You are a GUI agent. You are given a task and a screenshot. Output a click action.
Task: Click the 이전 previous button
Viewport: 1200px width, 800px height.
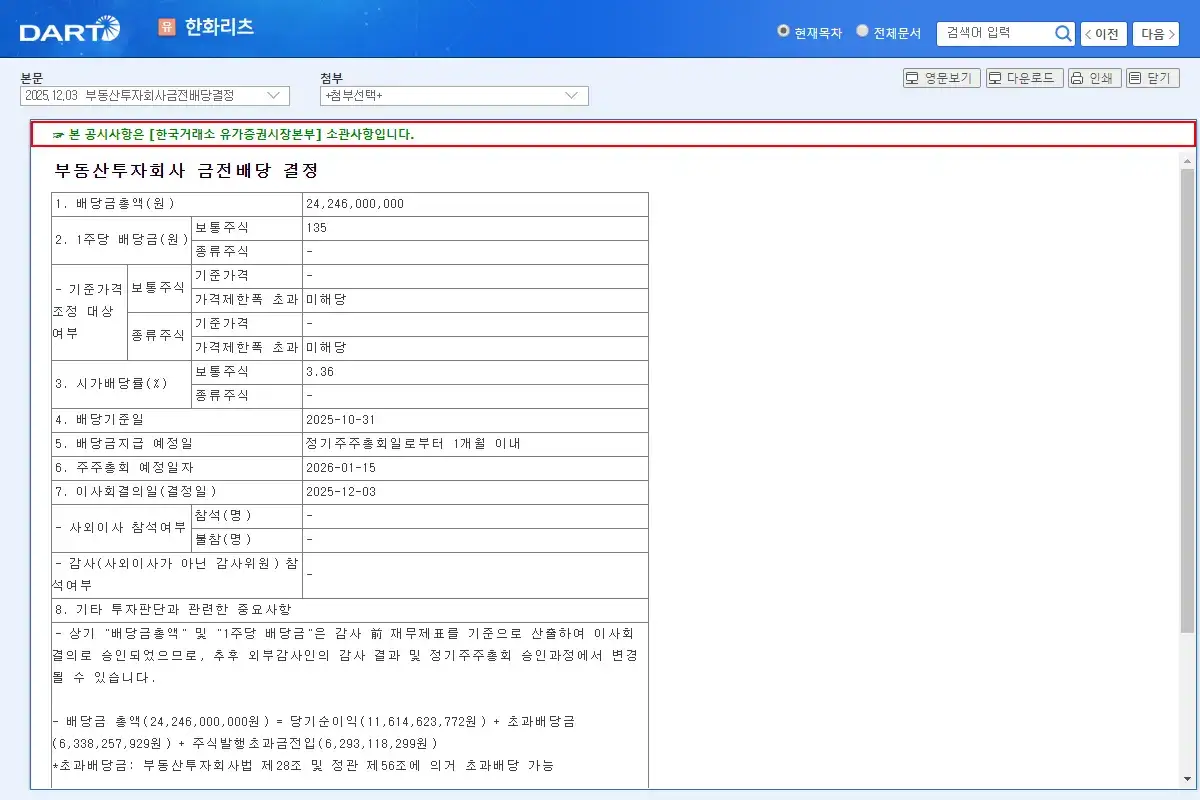[1103, 33]
